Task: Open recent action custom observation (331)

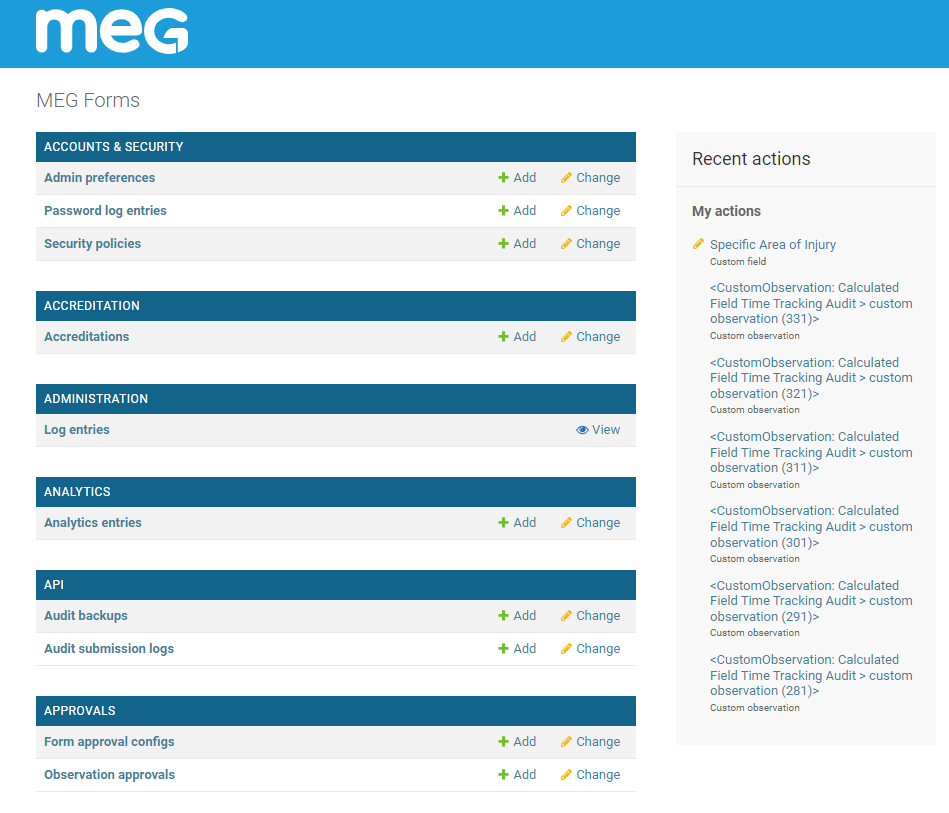Action: 810,303
